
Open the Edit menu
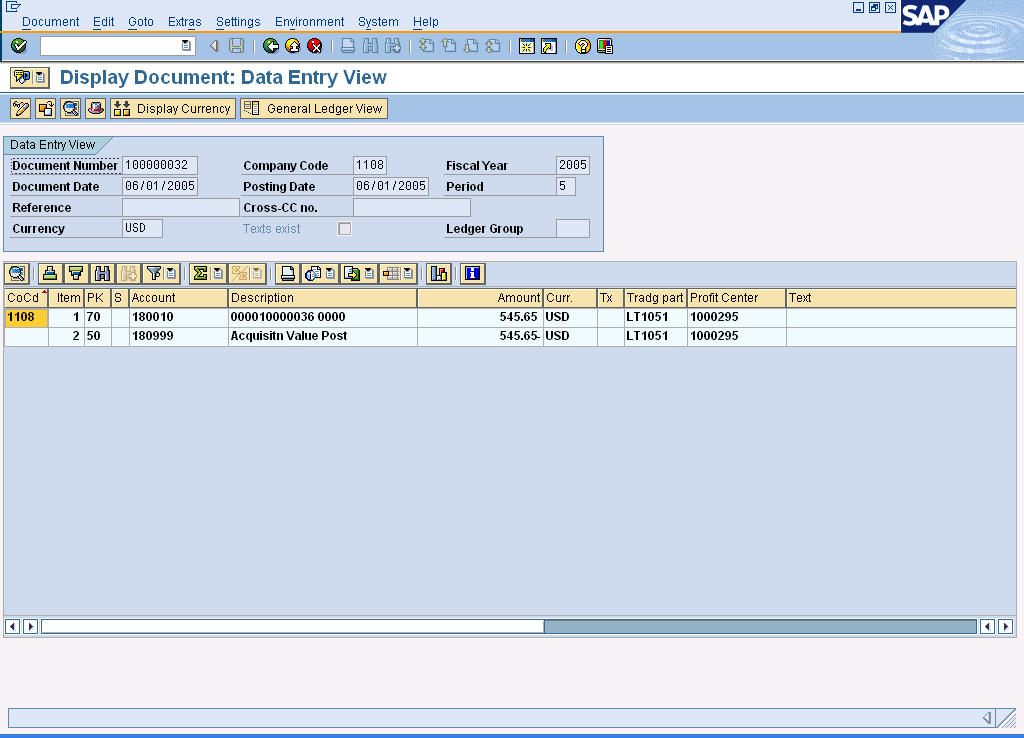[x=103, y=22]
